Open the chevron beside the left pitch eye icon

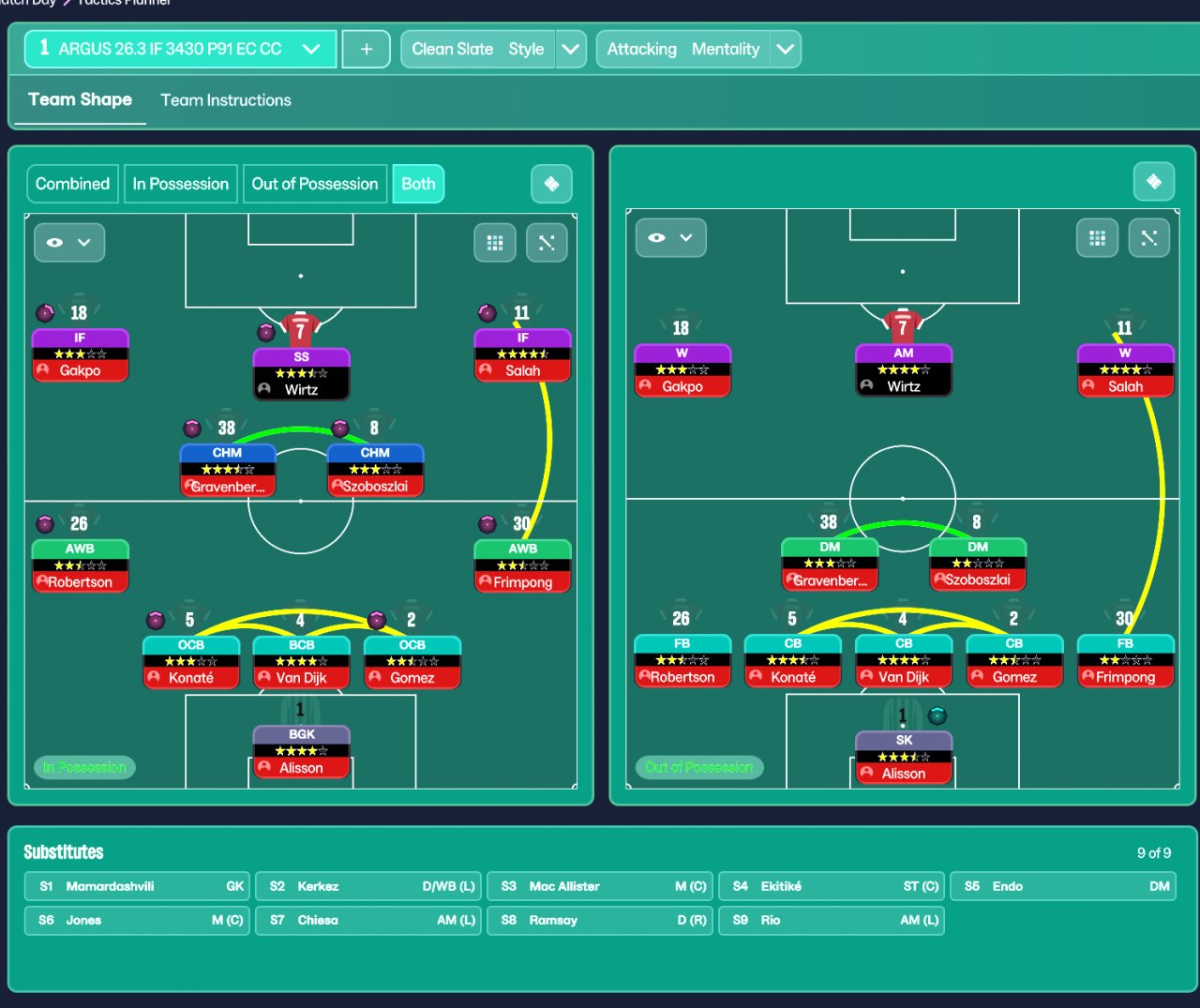84,242
